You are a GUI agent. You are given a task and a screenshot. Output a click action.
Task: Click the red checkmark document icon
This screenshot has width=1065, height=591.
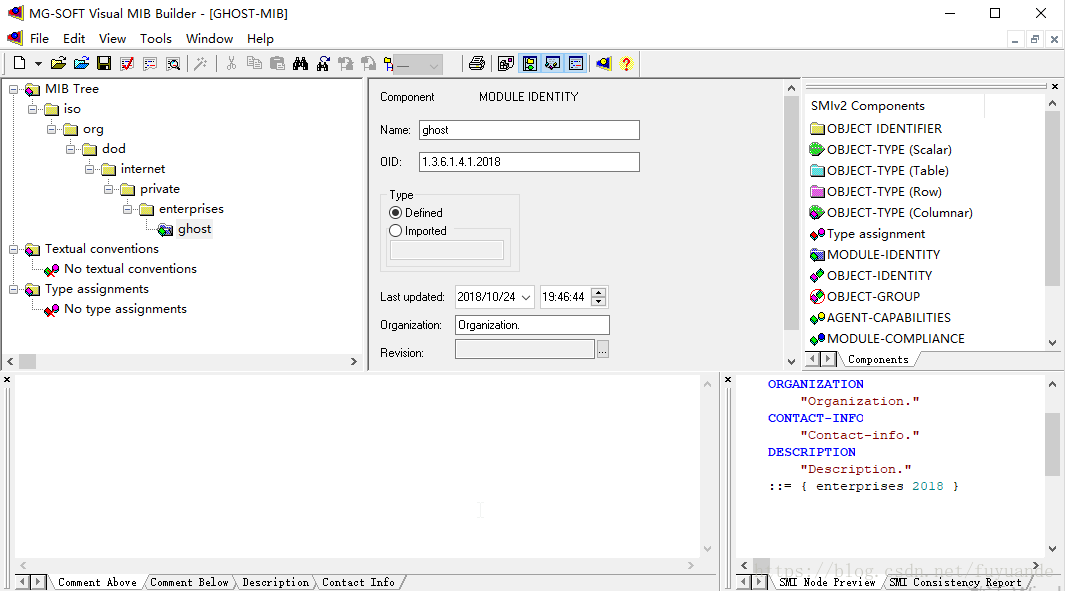(x=127, y=63)
